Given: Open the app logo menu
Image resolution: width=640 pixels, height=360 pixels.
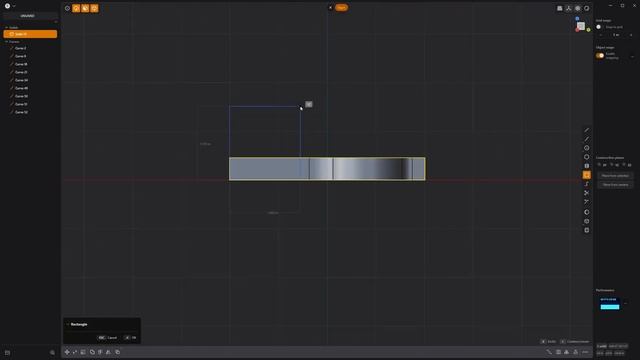Looking at the screenshot, I should (7, 6).
